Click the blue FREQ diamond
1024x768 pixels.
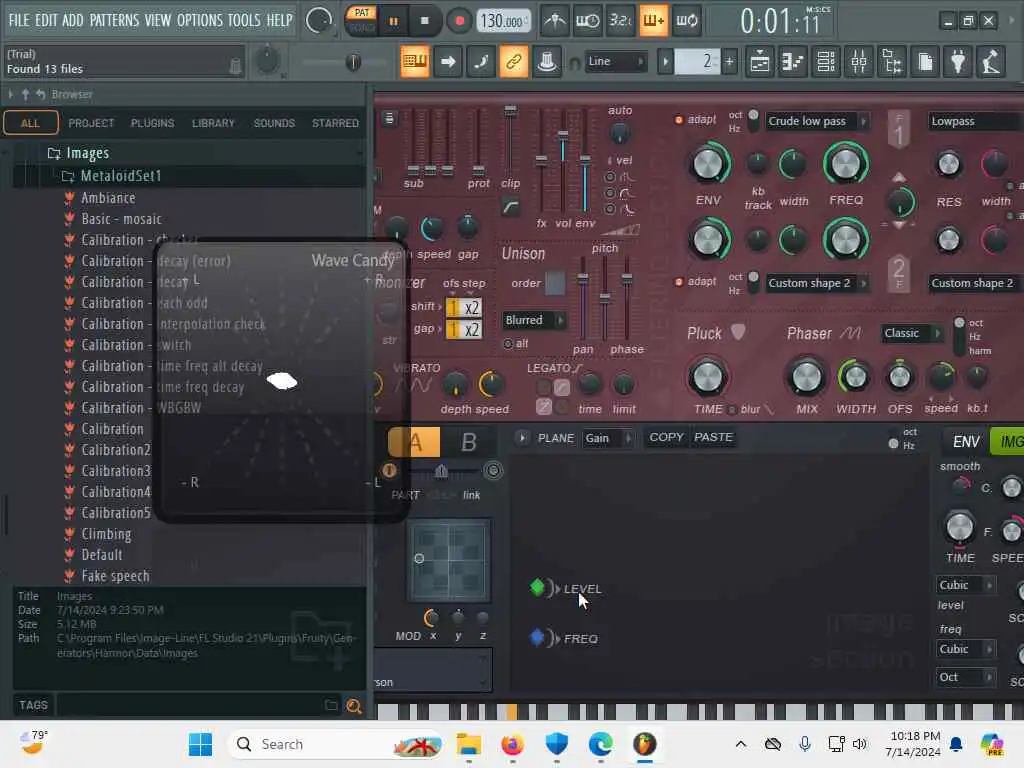pyautogui.click(x=537, y=637)
